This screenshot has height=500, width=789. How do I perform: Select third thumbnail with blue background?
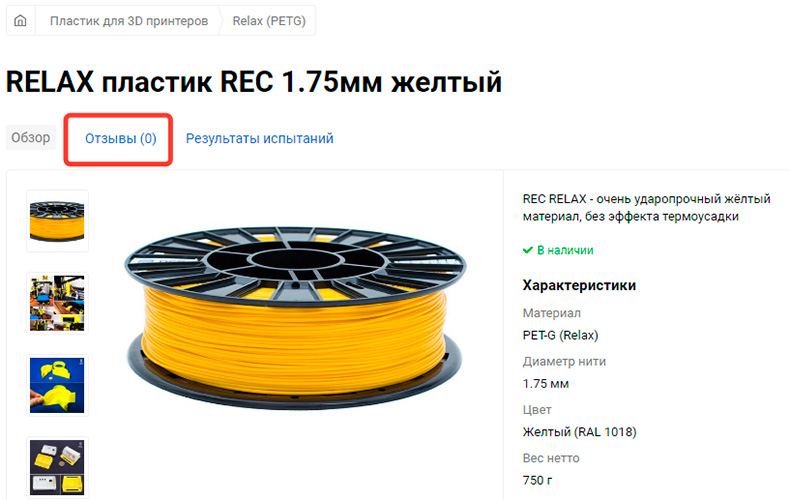(57, 385)
